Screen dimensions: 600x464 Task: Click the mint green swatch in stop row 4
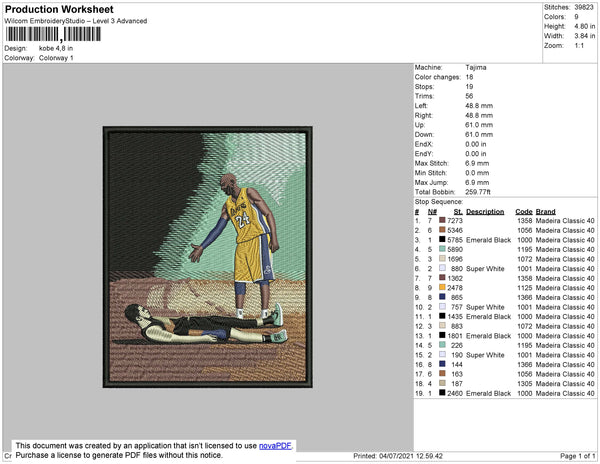click(x=442, y=249)
